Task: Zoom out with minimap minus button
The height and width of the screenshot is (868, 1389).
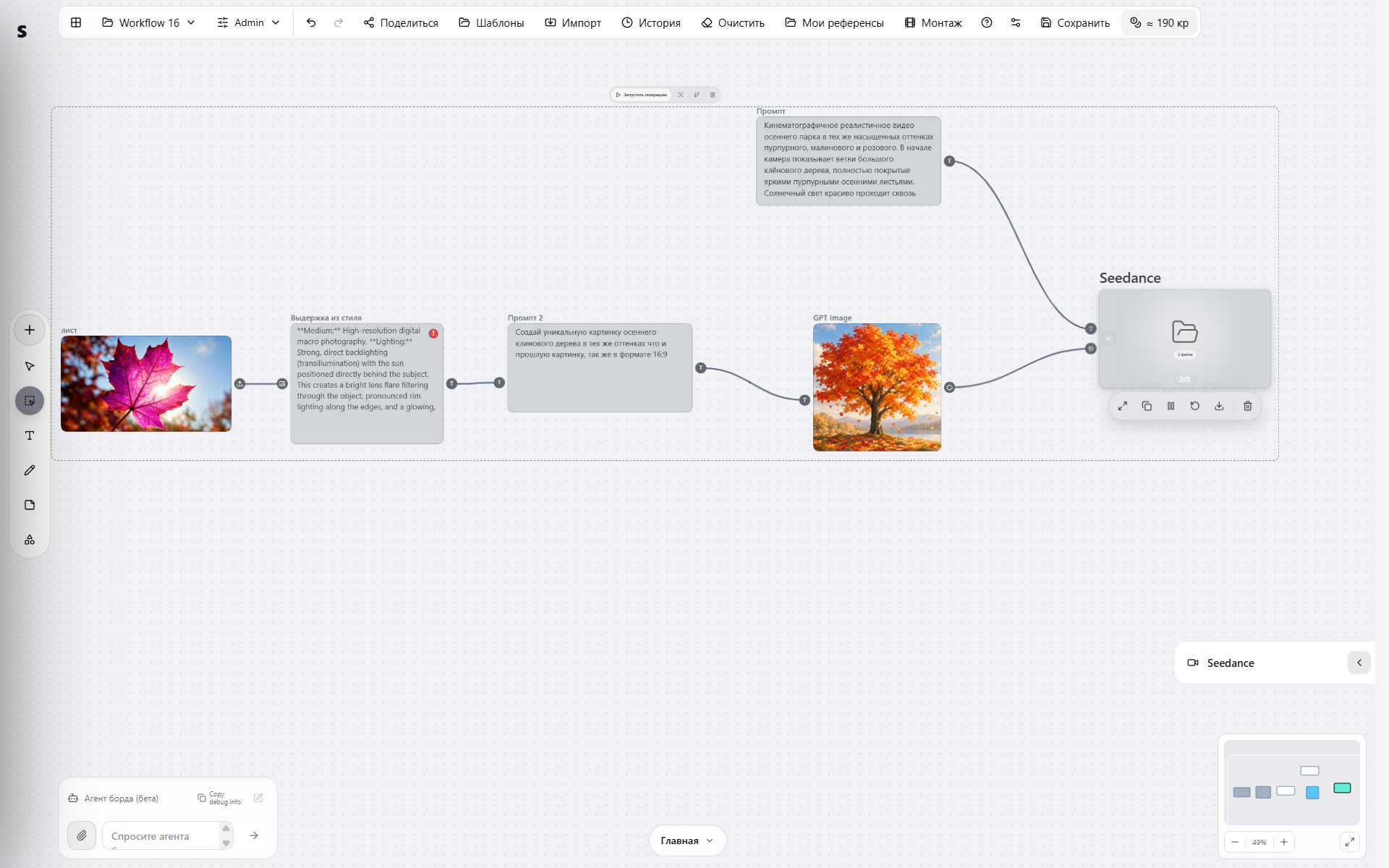Action: [x=1235, y=842]
